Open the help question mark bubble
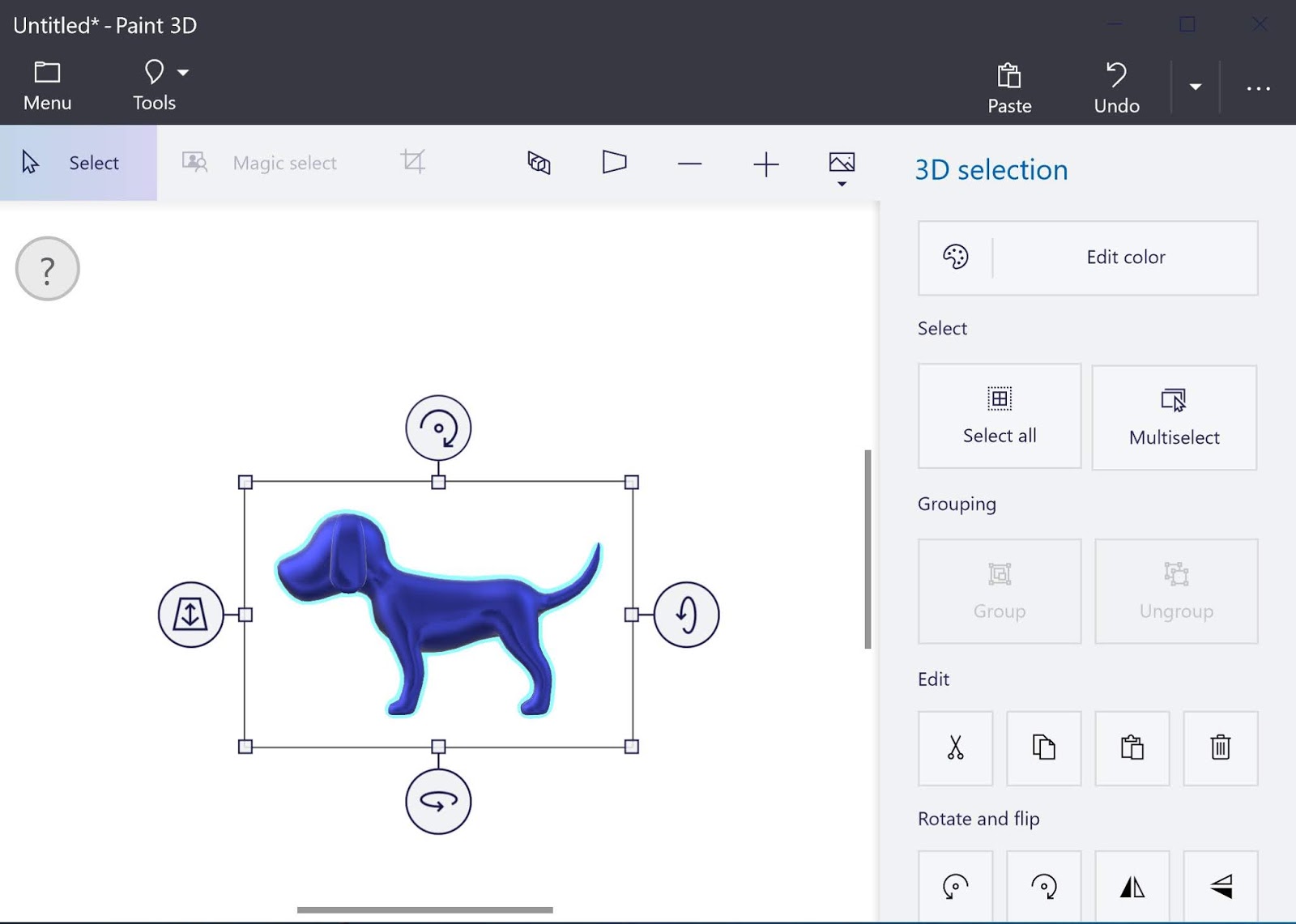Image resolution: width=1296 pixels, height=924 pixels. pyautogui.click(x=46, y=268)
